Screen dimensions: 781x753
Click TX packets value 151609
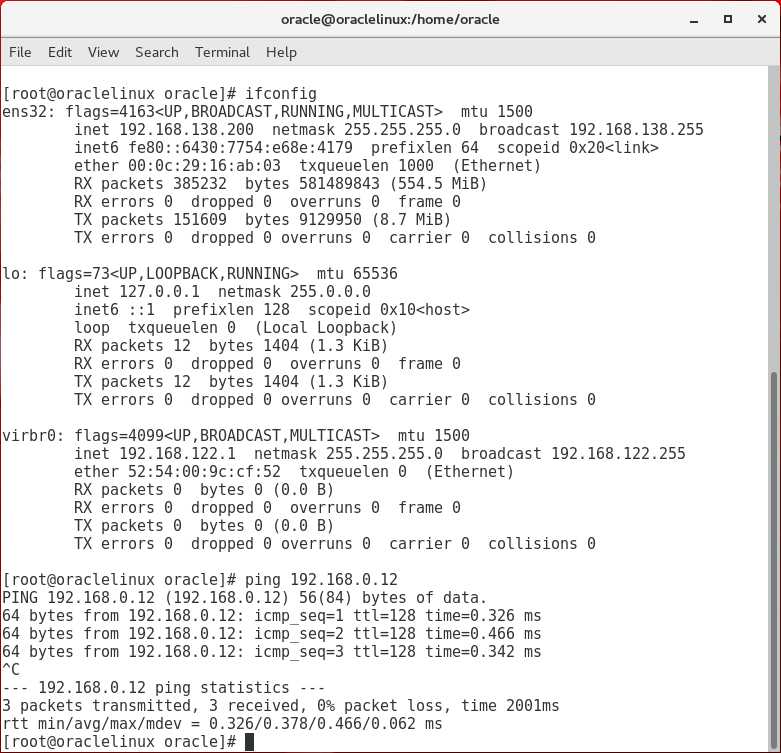(x=200, y=220)
